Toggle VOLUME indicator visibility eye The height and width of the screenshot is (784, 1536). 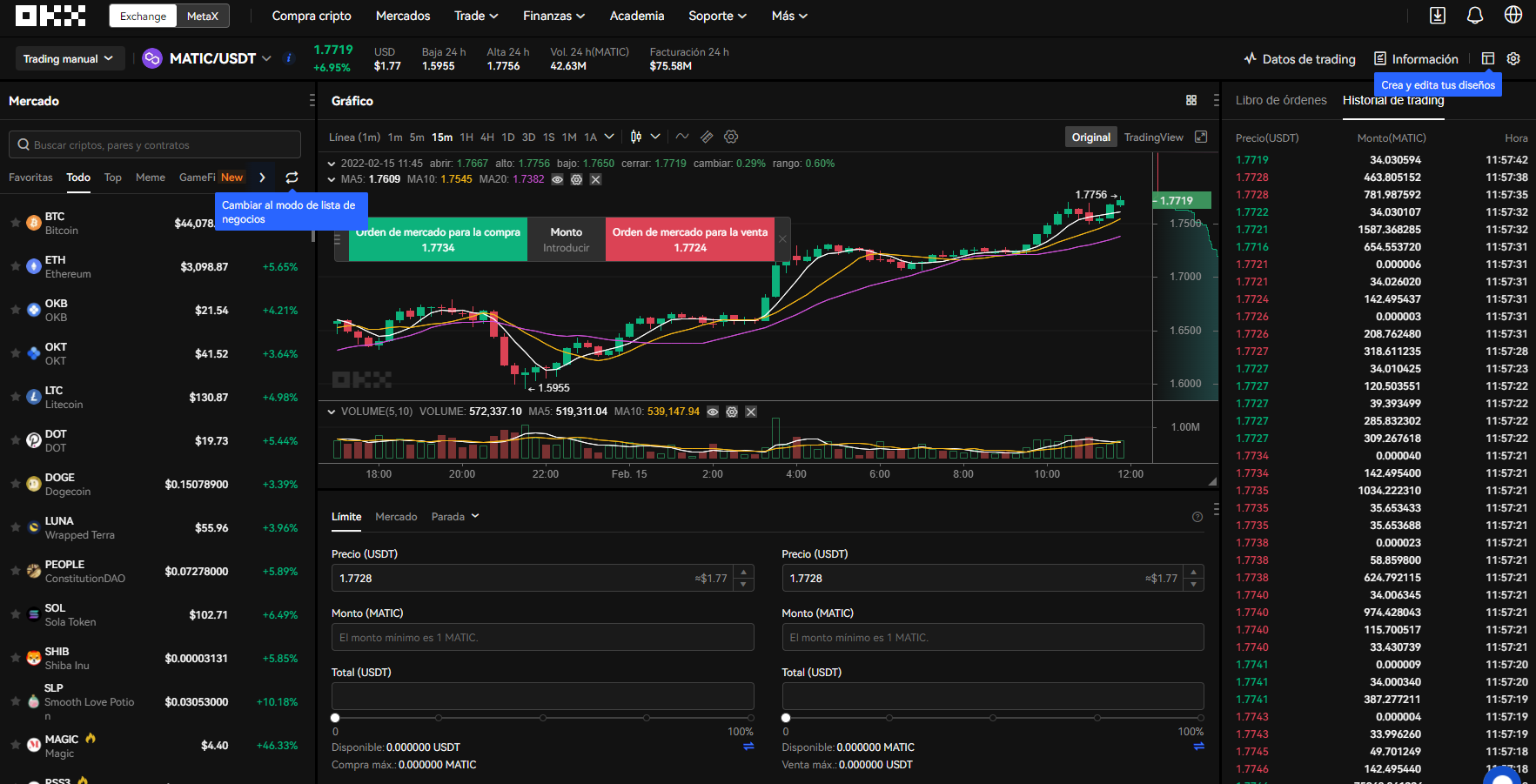pos(713,412)
